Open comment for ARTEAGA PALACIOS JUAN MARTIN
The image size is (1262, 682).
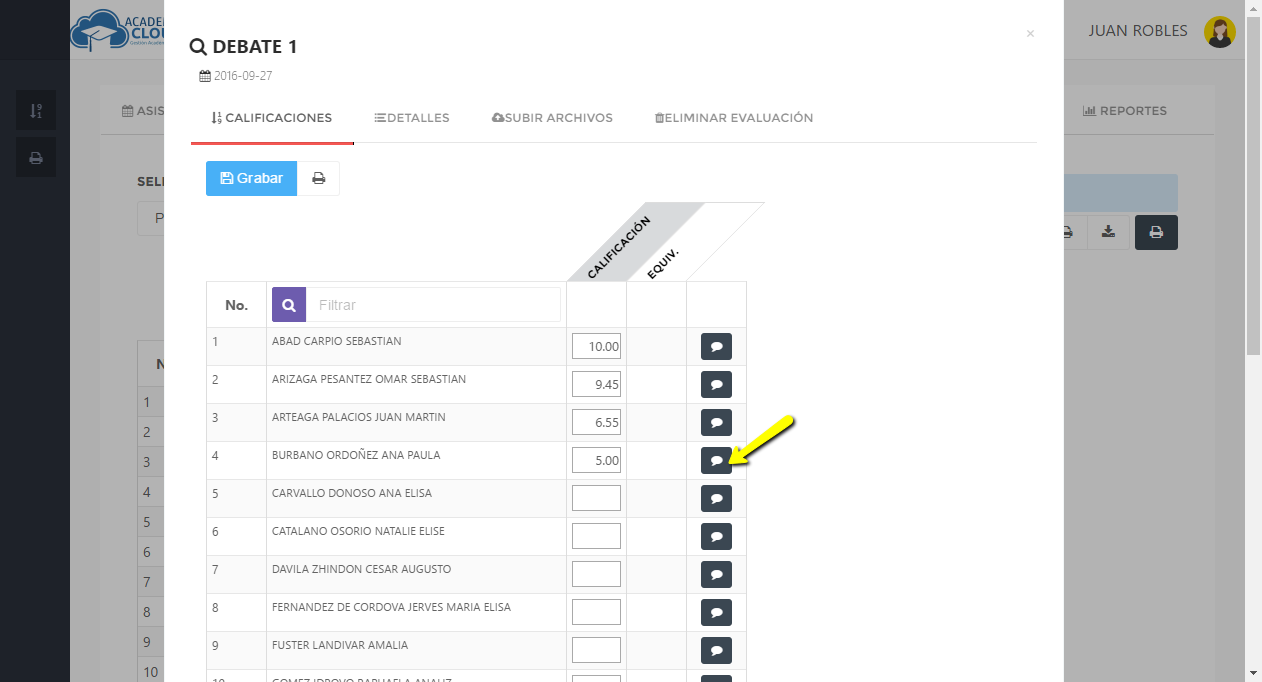click(716, 423)
